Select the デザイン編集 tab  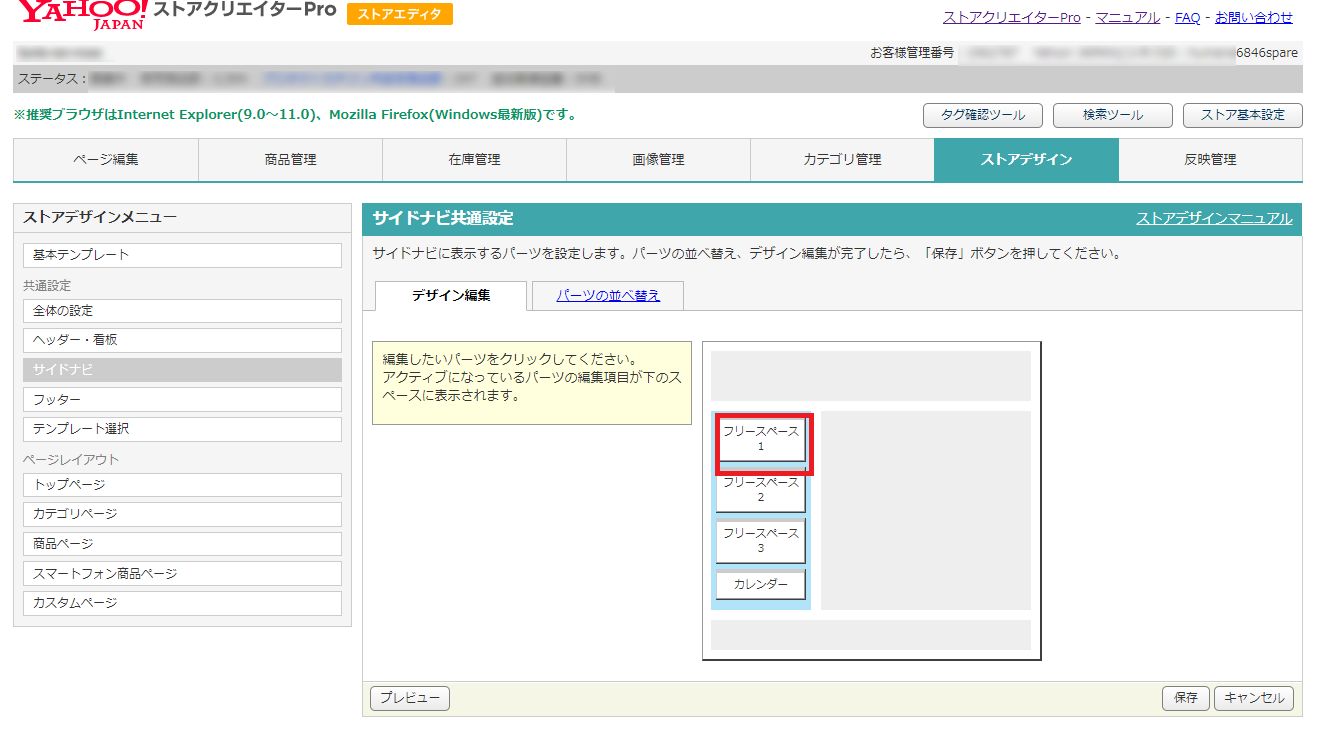(x=450, y=296)
